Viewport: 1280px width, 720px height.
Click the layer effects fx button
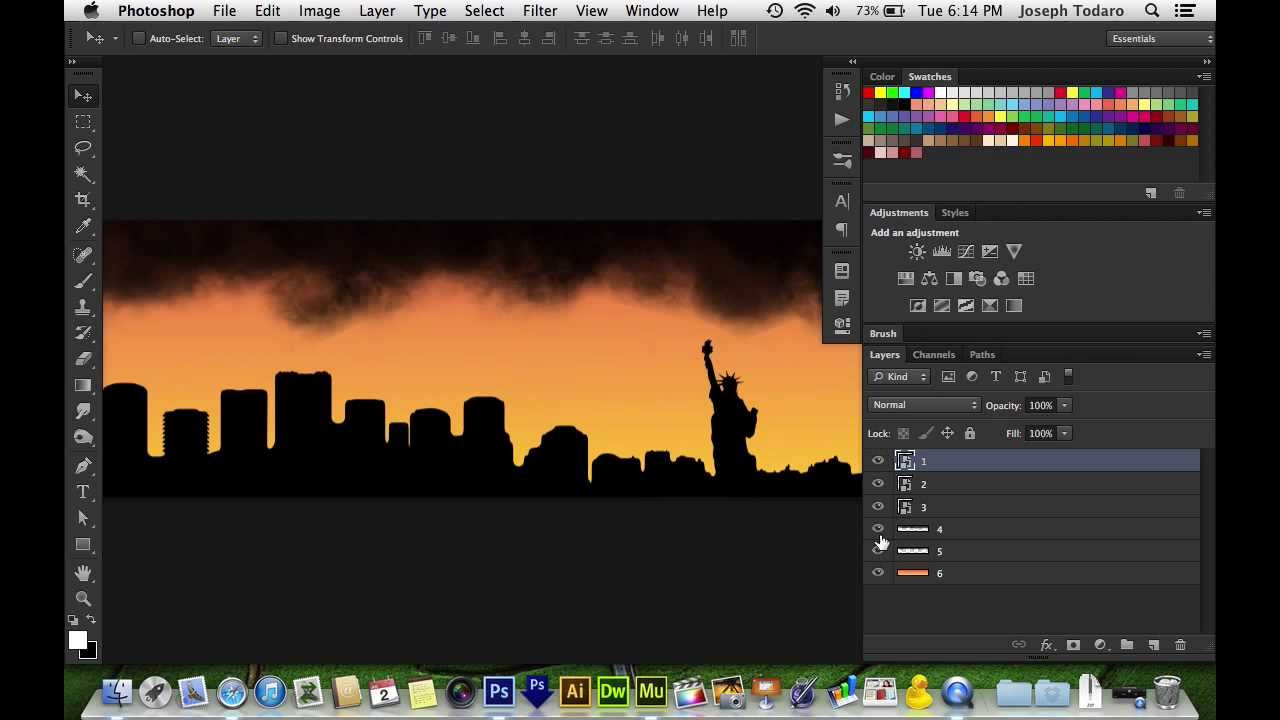click(1046, 645)
